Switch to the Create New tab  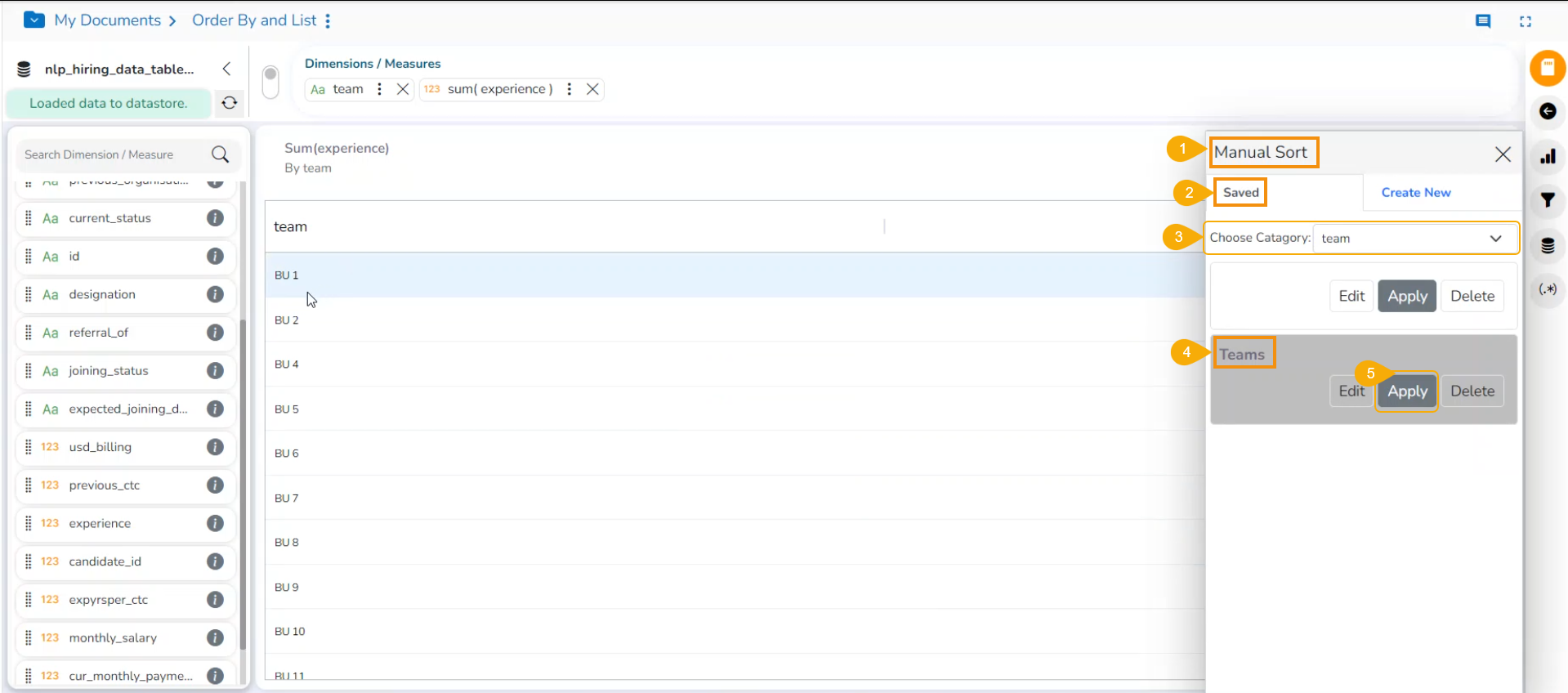(x=1416, y=193)
